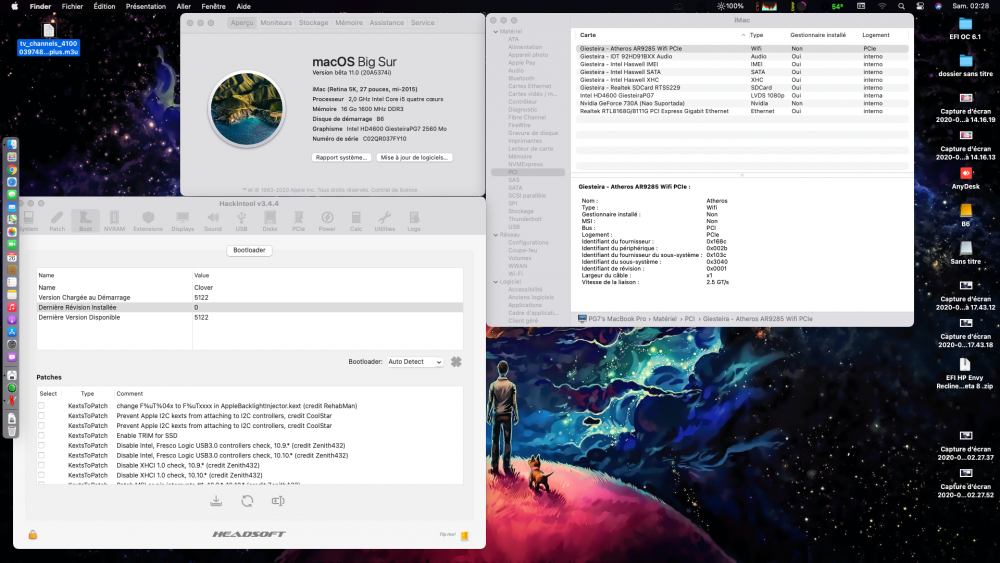This screenshot has width=1000, height=563.
Task: Select the Boot toolbar icon in Hackintool
Action: tap(85, 221)
